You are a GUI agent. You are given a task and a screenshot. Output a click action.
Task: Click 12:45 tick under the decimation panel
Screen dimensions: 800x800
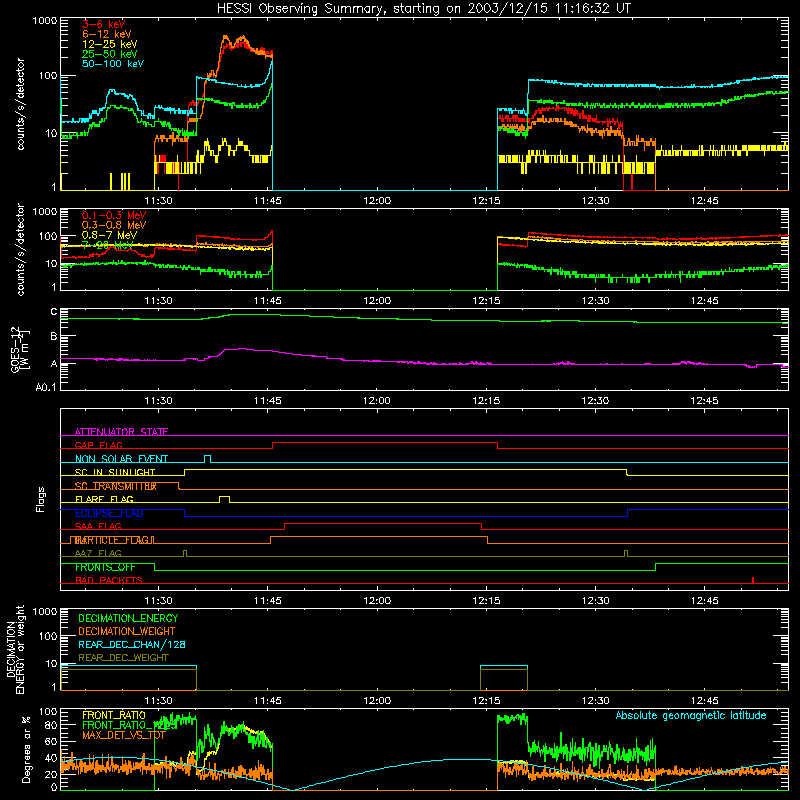tap(705, 701)
